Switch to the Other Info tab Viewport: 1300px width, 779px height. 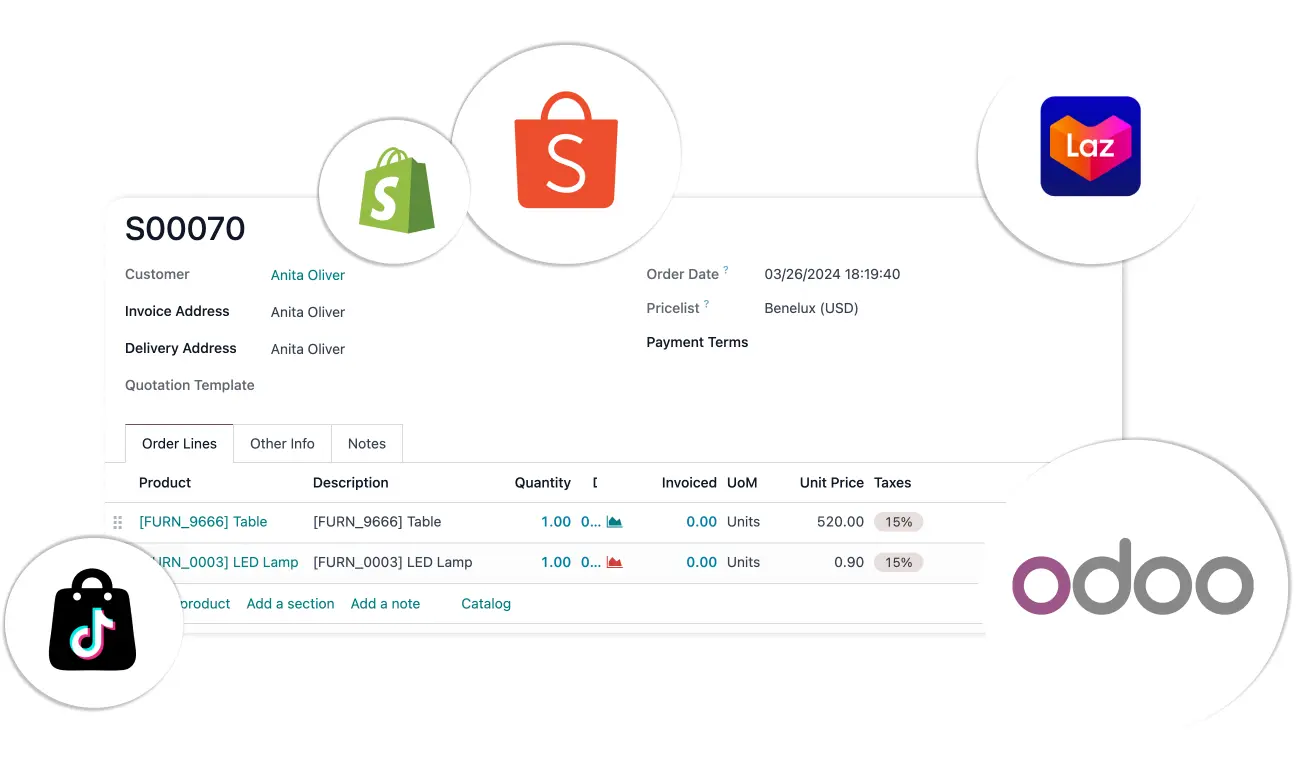(x=282, y=444)
